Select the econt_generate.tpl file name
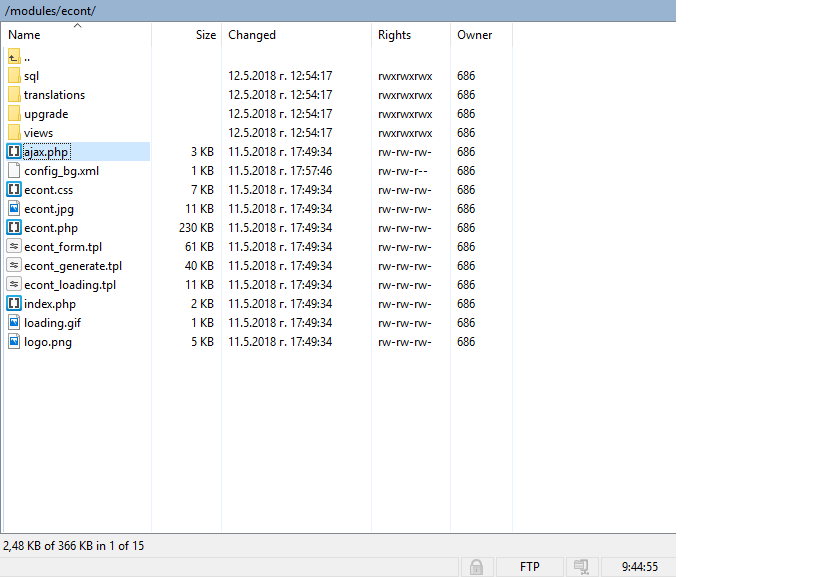The height and width of the screenshot is (577, 819). click(73, 266)
